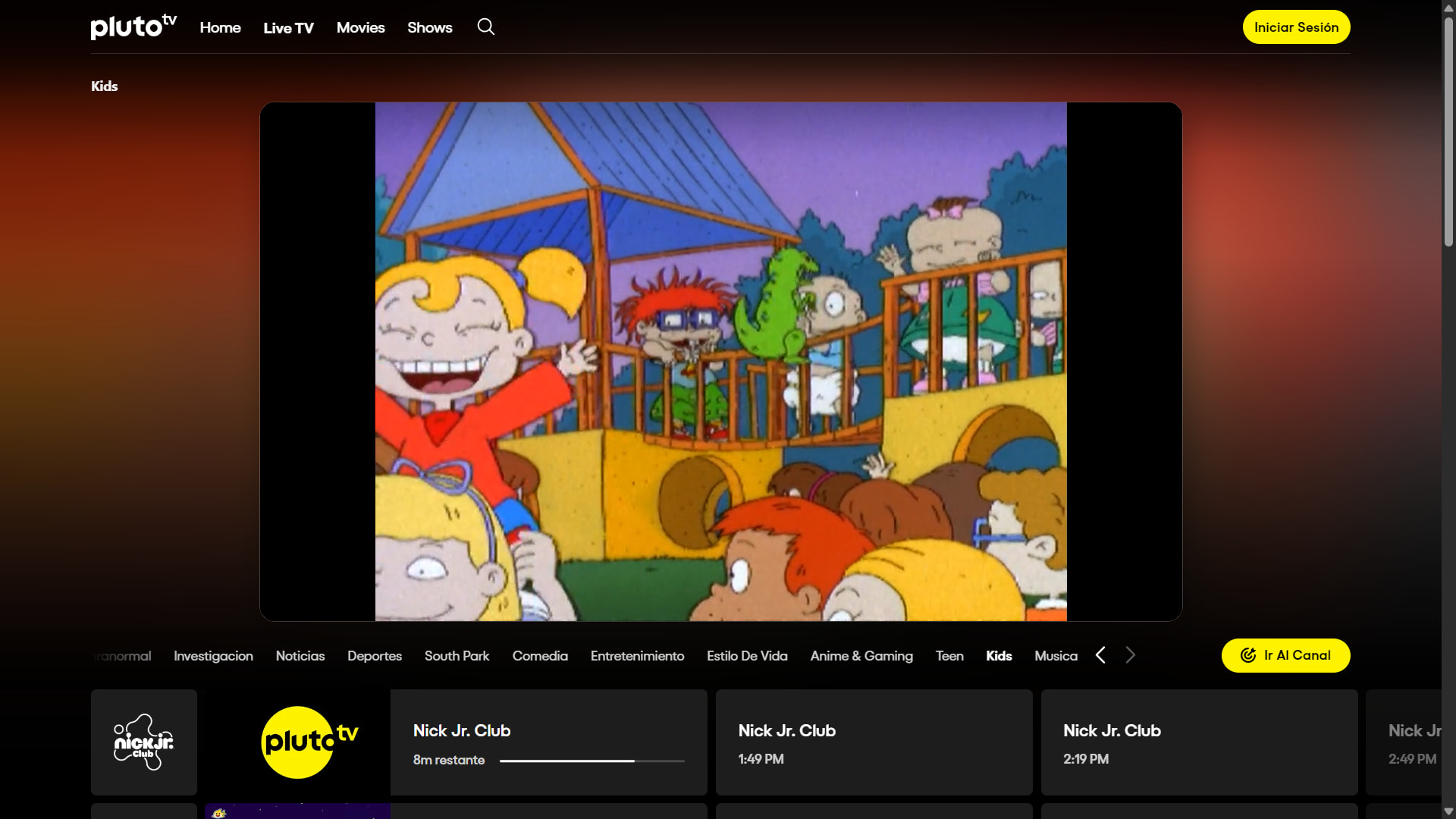Image resolution: width=1456 pixels, height=819 pixels.
Task: Click the Kids heading above the player
Action: pyautogui.click(x=105, y=86)
